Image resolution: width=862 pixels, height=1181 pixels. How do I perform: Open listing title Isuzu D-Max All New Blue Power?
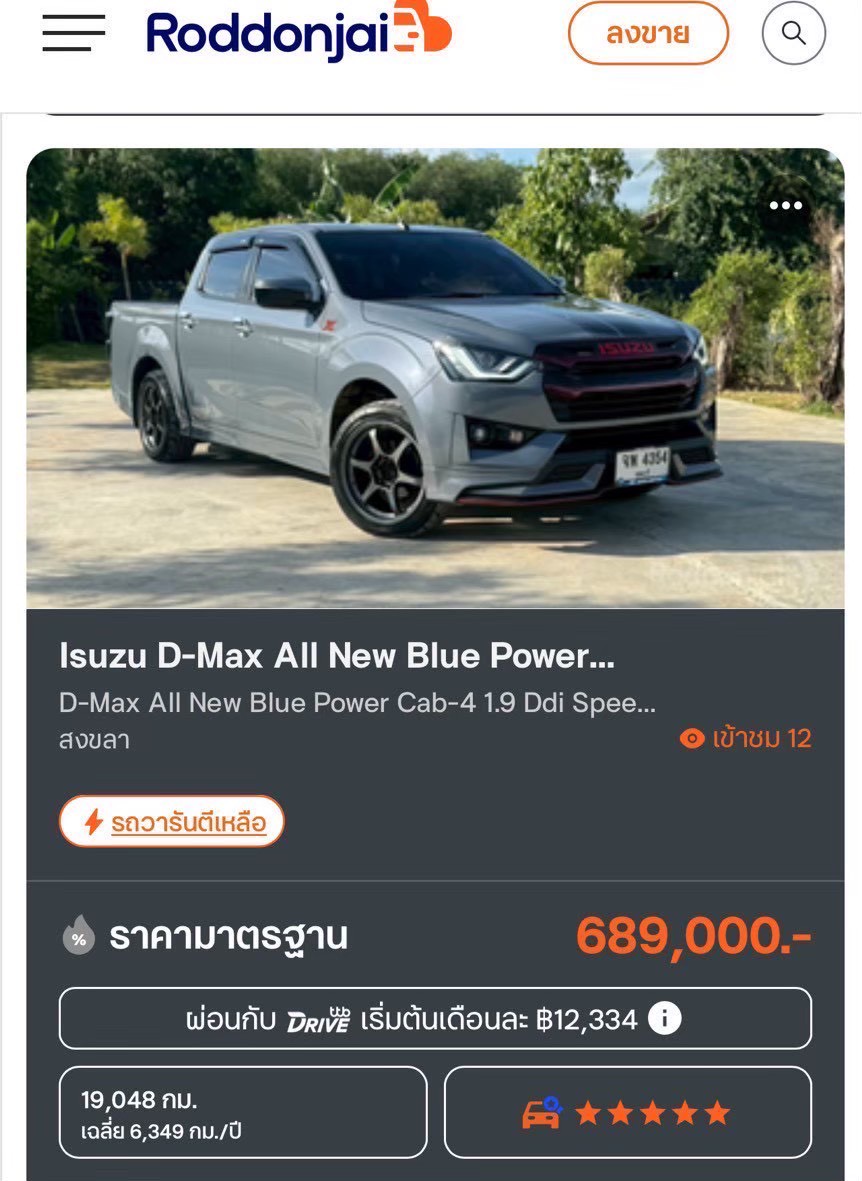click(337, 656)
